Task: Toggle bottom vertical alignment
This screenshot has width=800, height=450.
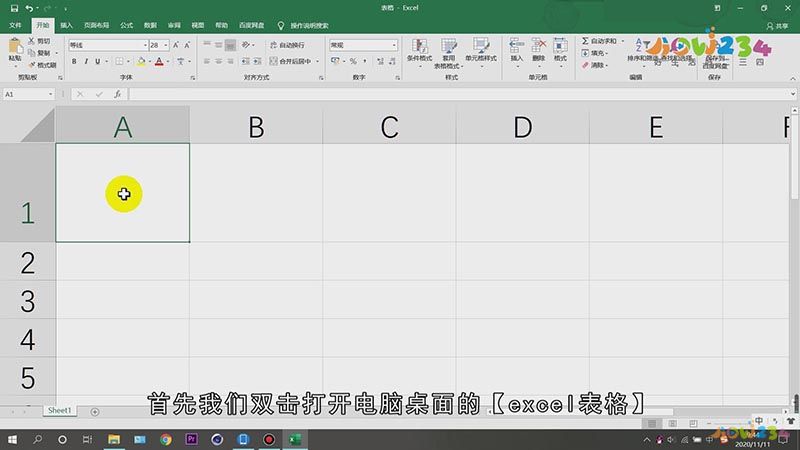Action: coord(231,45)
